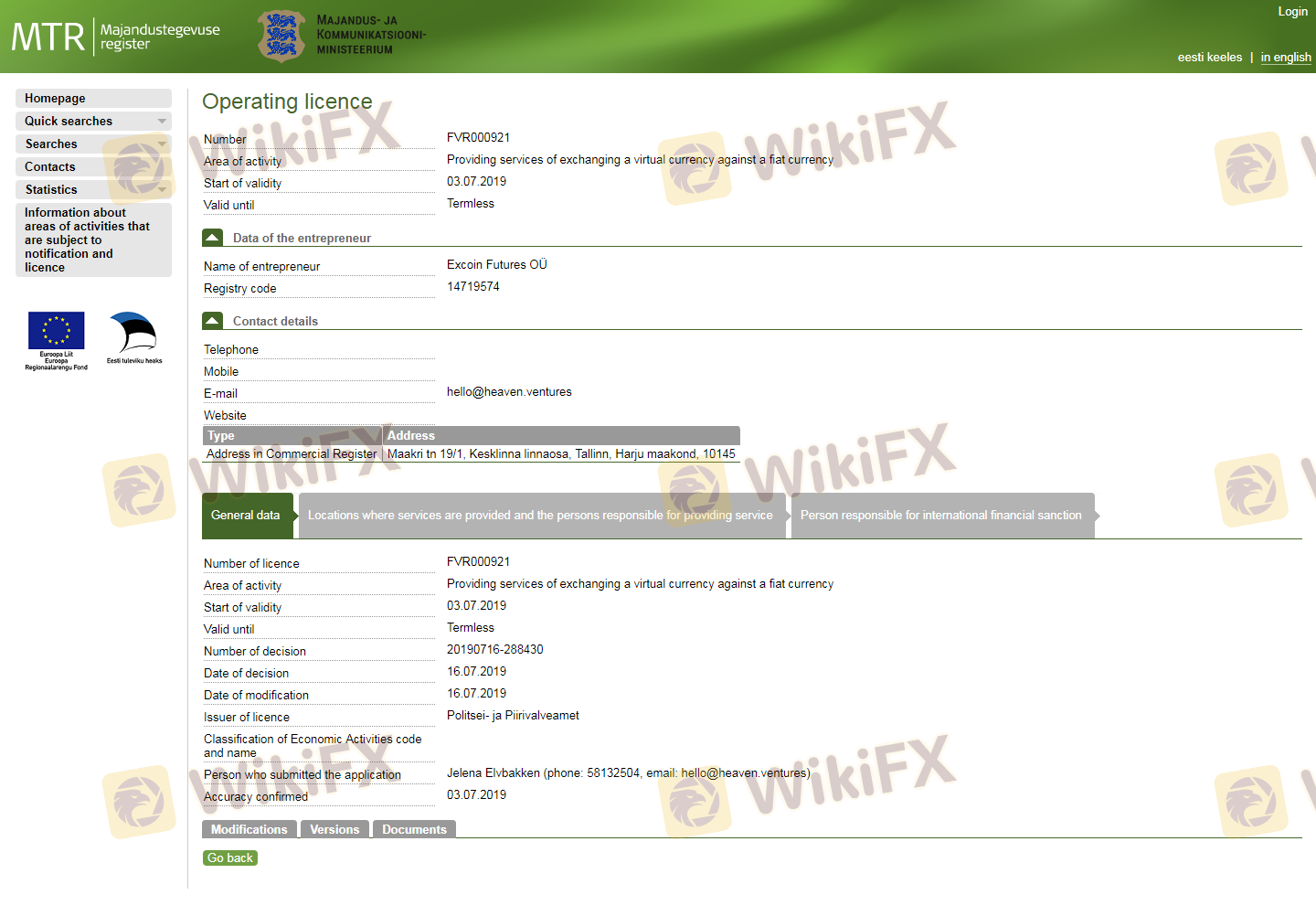
Task: Click the MTR register logo
Action: 115,37
